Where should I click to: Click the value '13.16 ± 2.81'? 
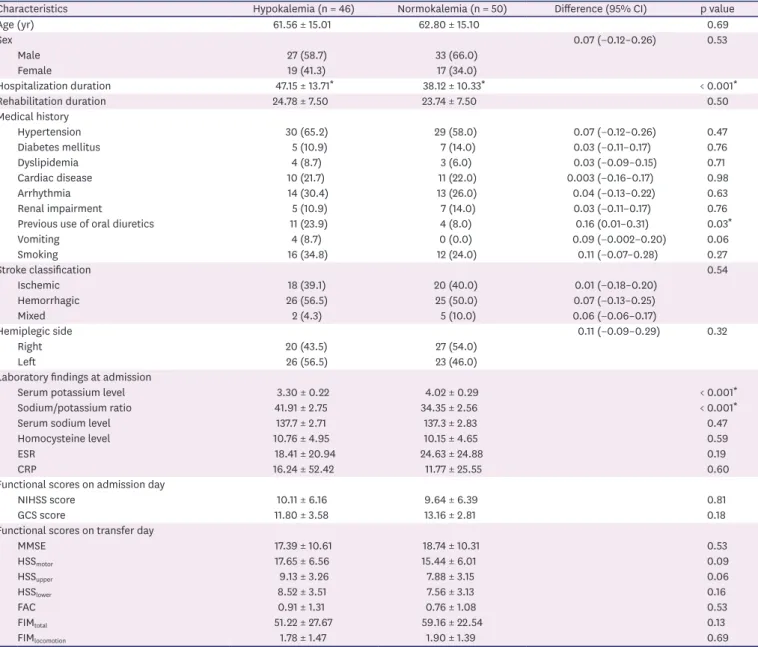pyautogui.click(x=450, y=515)
